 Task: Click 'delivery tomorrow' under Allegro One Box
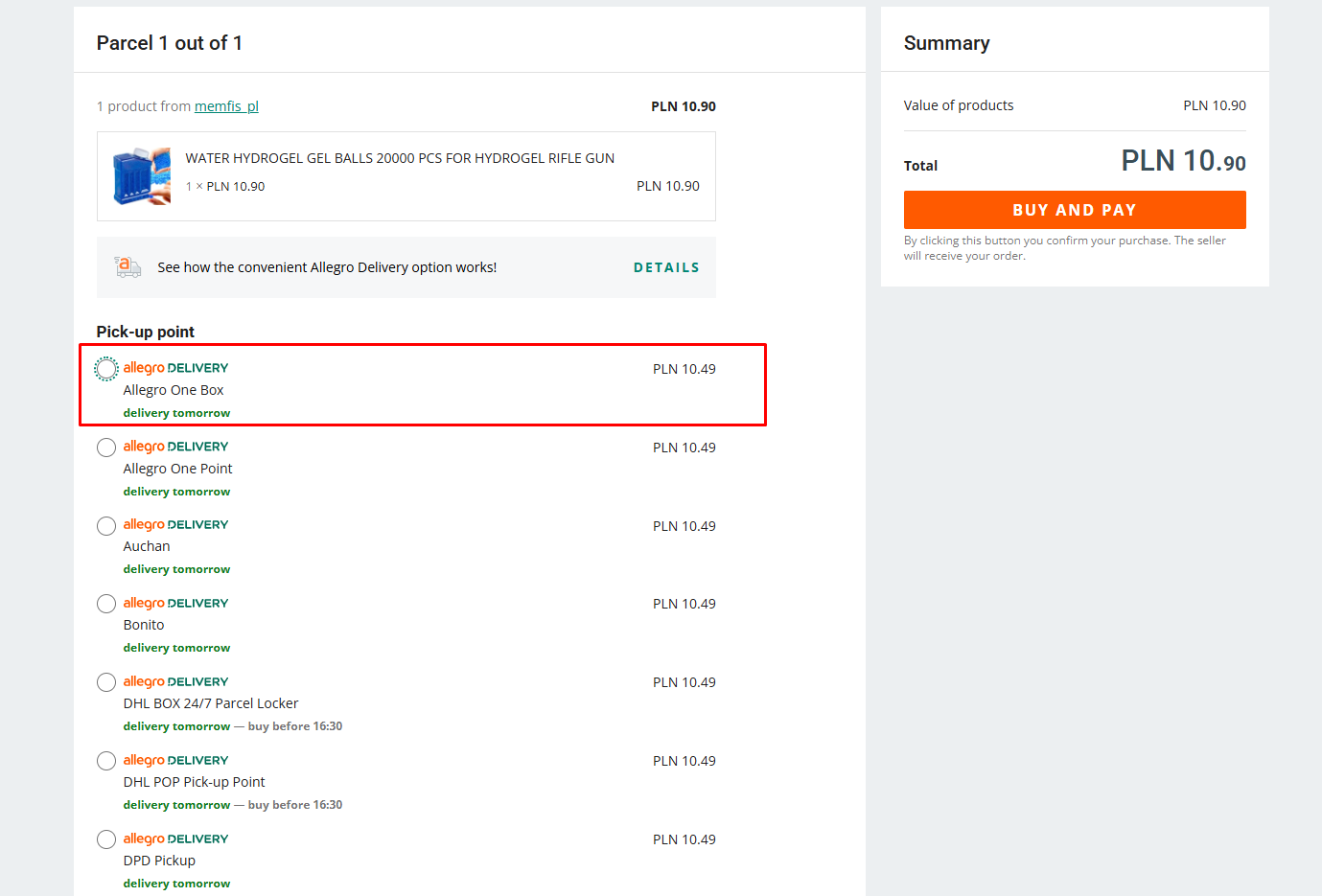click(x=176, y=413)
